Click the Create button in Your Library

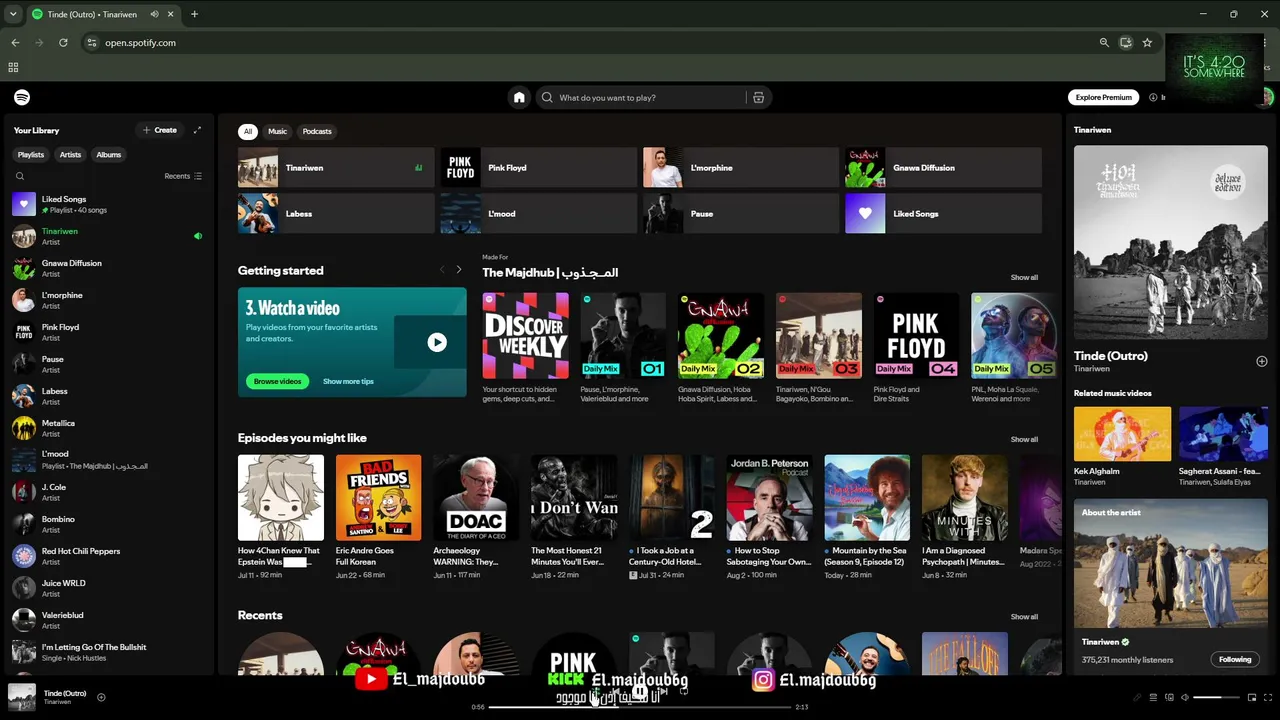[159, 130]
